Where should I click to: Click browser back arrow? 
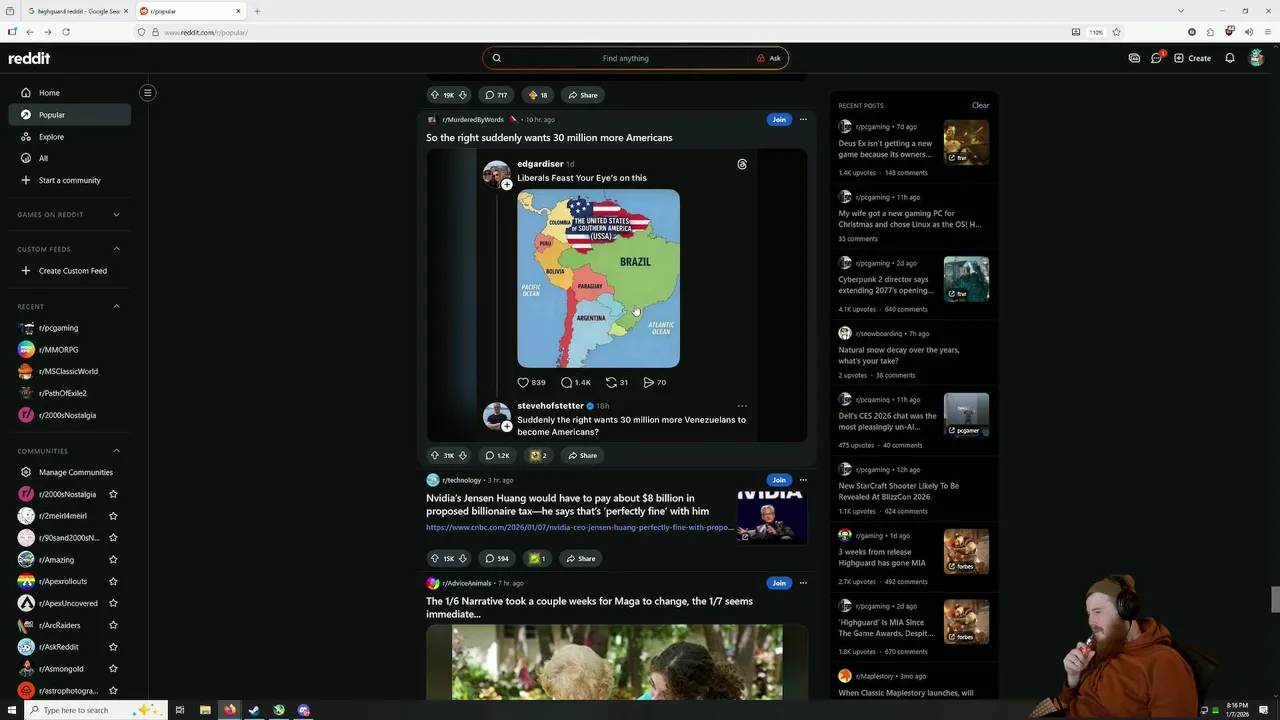tap(29, 32)
